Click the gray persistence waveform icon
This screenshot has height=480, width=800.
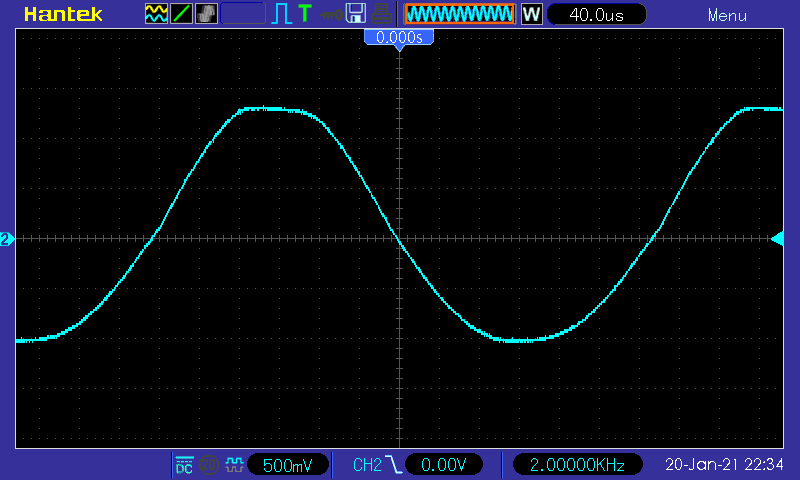coord(206,14)
